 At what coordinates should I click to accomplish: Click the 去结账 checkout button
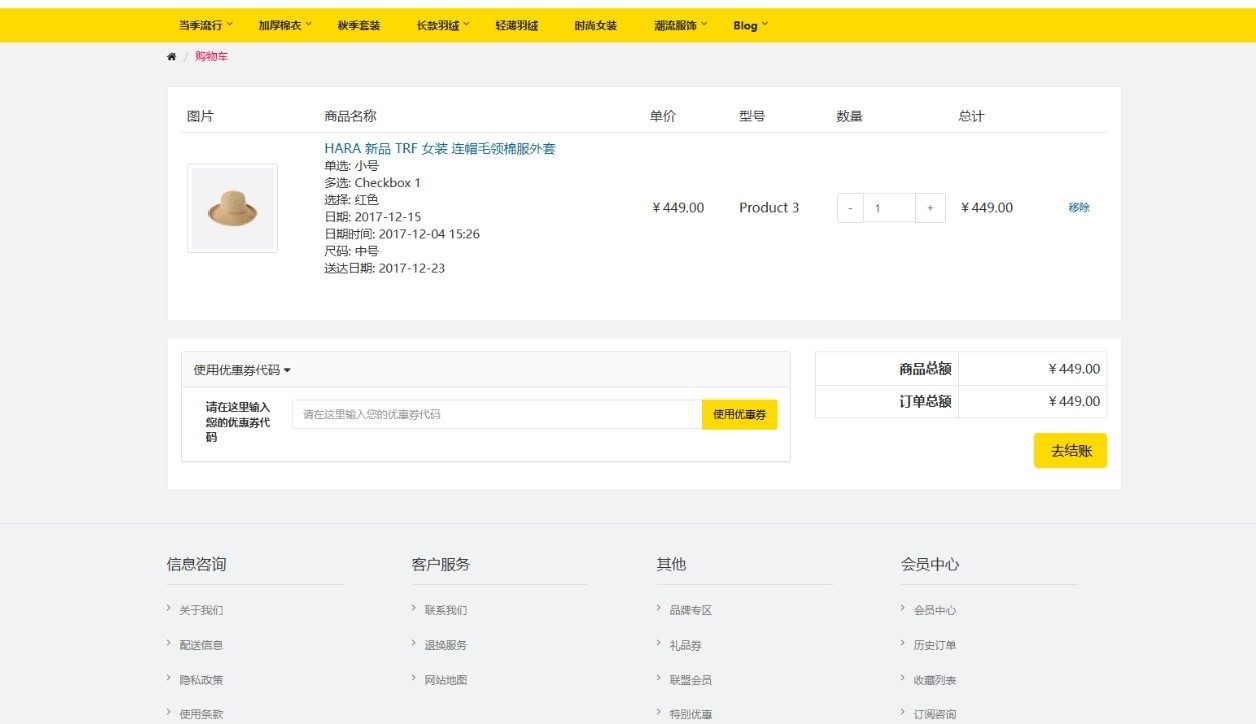coord(1070,451)
